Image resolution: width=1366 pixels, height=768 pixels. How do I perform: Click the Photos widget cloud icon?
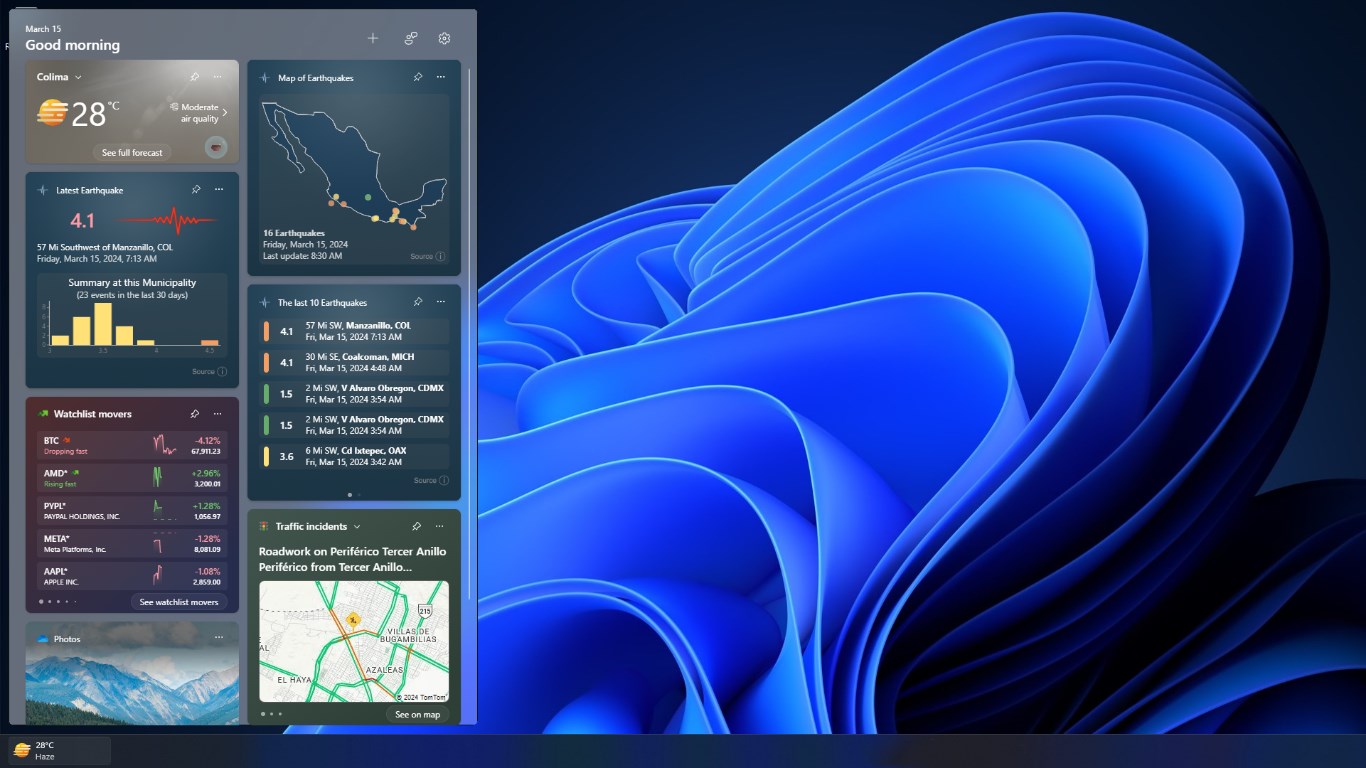[42, 639]
